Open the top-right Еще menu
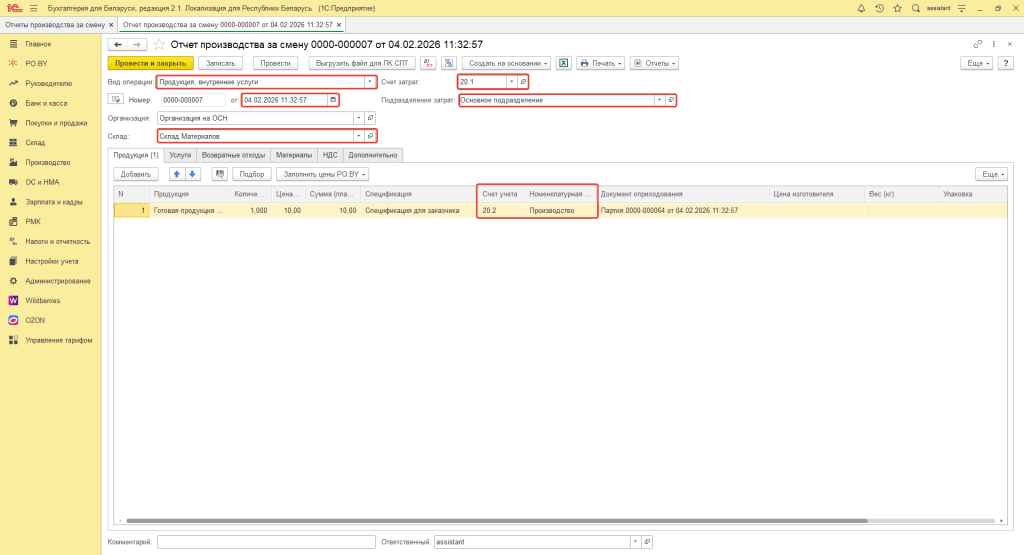1024x555 pixels. pos(977,63)
